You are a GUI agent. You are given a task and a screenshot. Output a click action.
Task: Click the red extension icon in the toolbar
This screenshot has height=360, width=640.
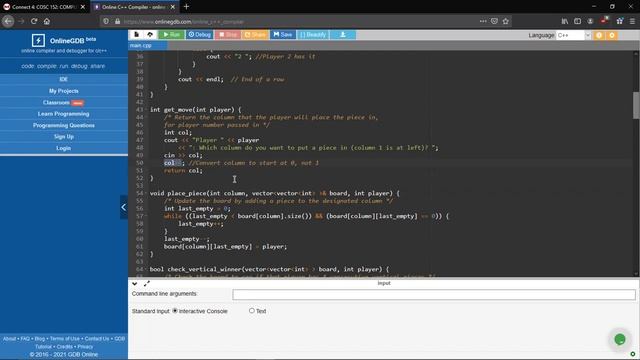coord(604,20)
